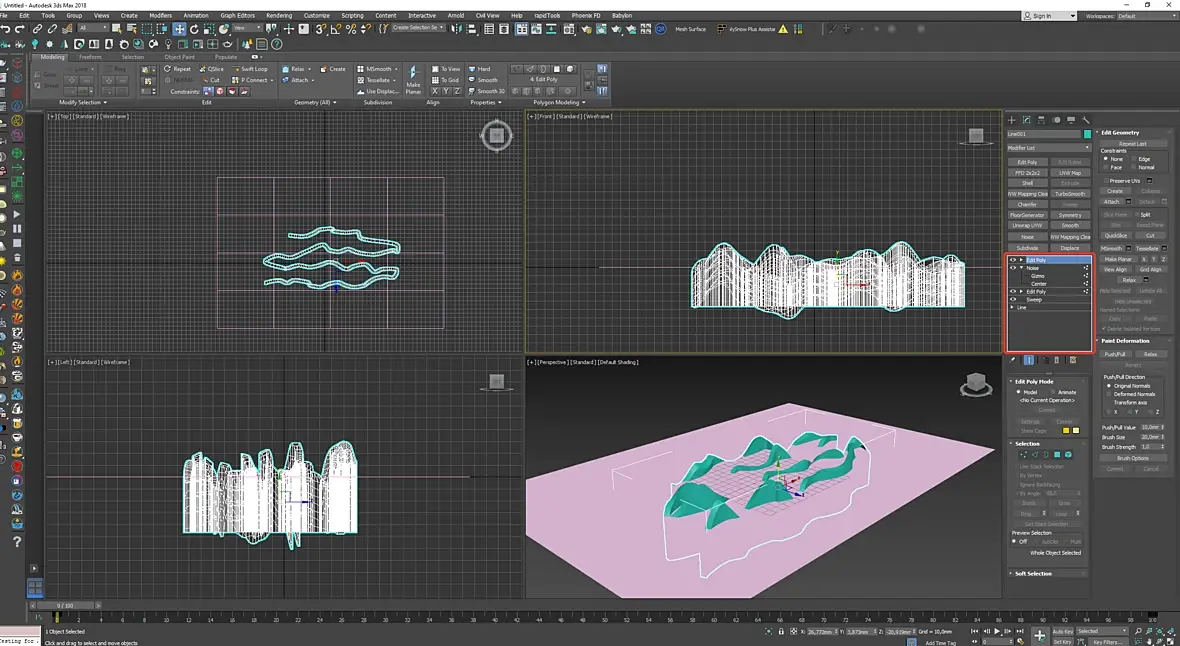Select the Move transform tool
Screen dimensions: 1180x646
pyautogui.click(x=180, y=29)
